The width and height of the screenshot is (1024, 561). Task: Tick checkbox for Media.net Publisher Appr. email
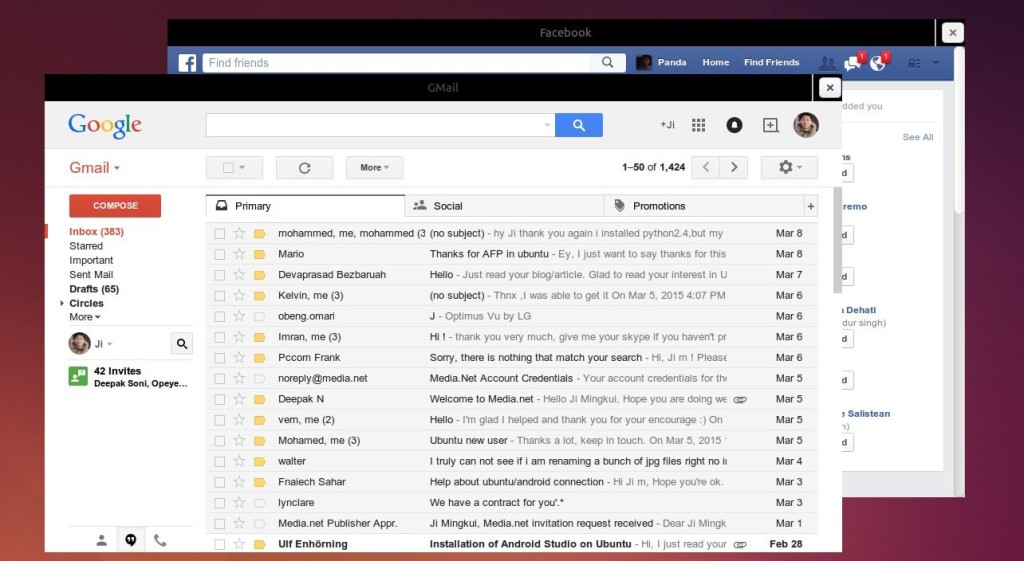[219, 524]
